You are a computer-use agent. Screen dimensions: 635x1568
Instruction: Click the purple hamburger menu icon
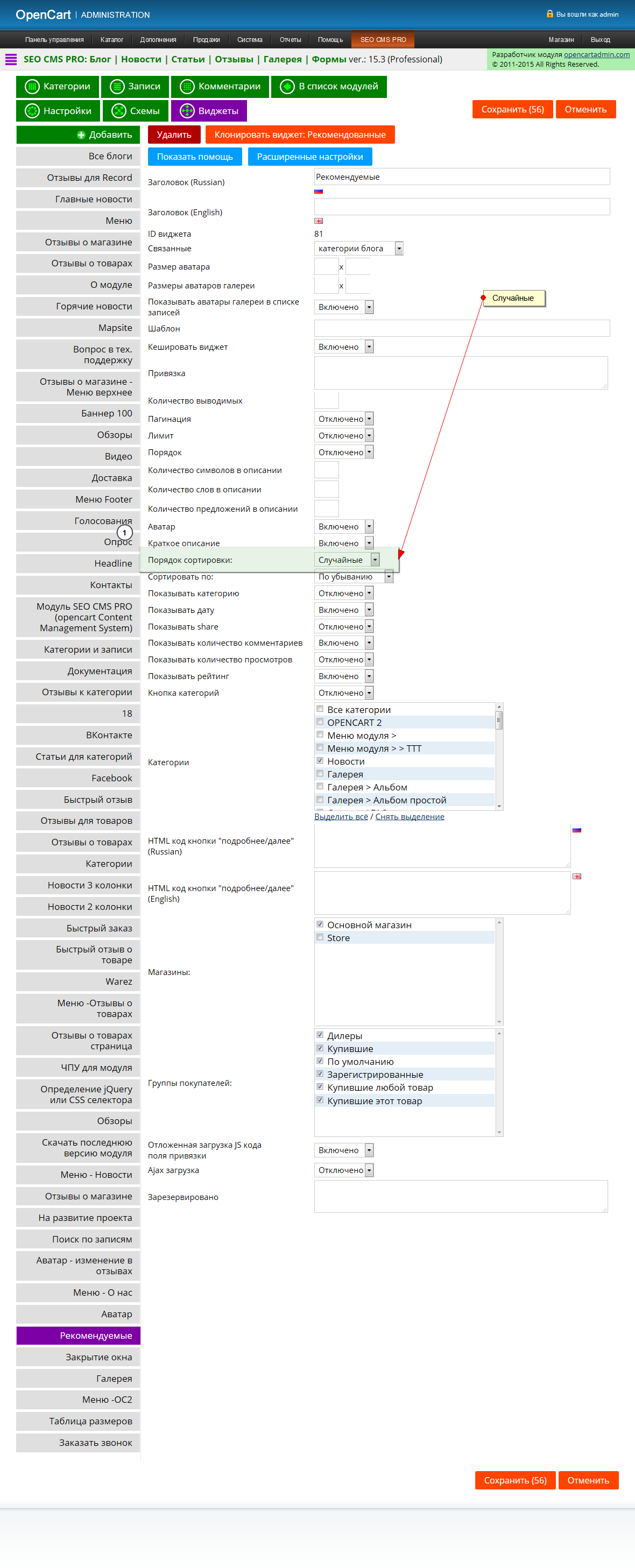coord(11,59)
